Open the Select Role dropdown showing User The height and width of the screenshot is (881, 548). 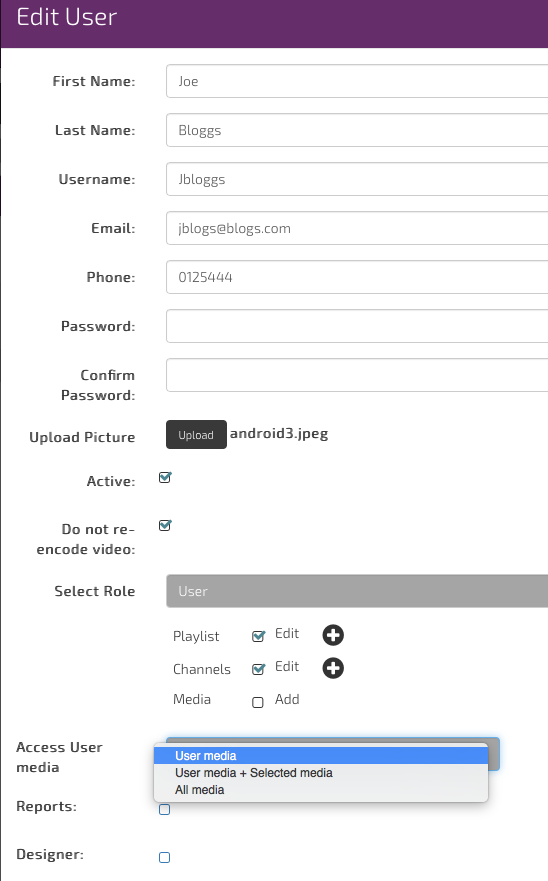click(x=357, y=591)
